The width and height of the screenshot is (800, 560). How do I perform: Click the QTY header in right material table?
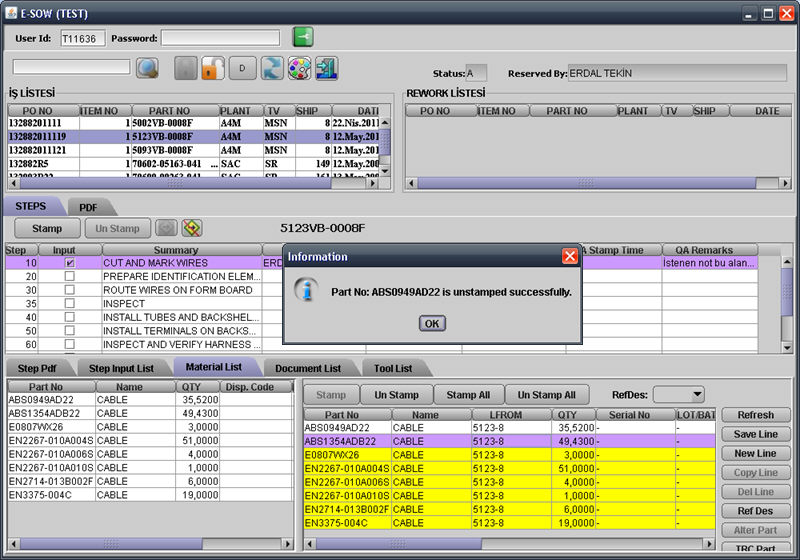(573, 415)
